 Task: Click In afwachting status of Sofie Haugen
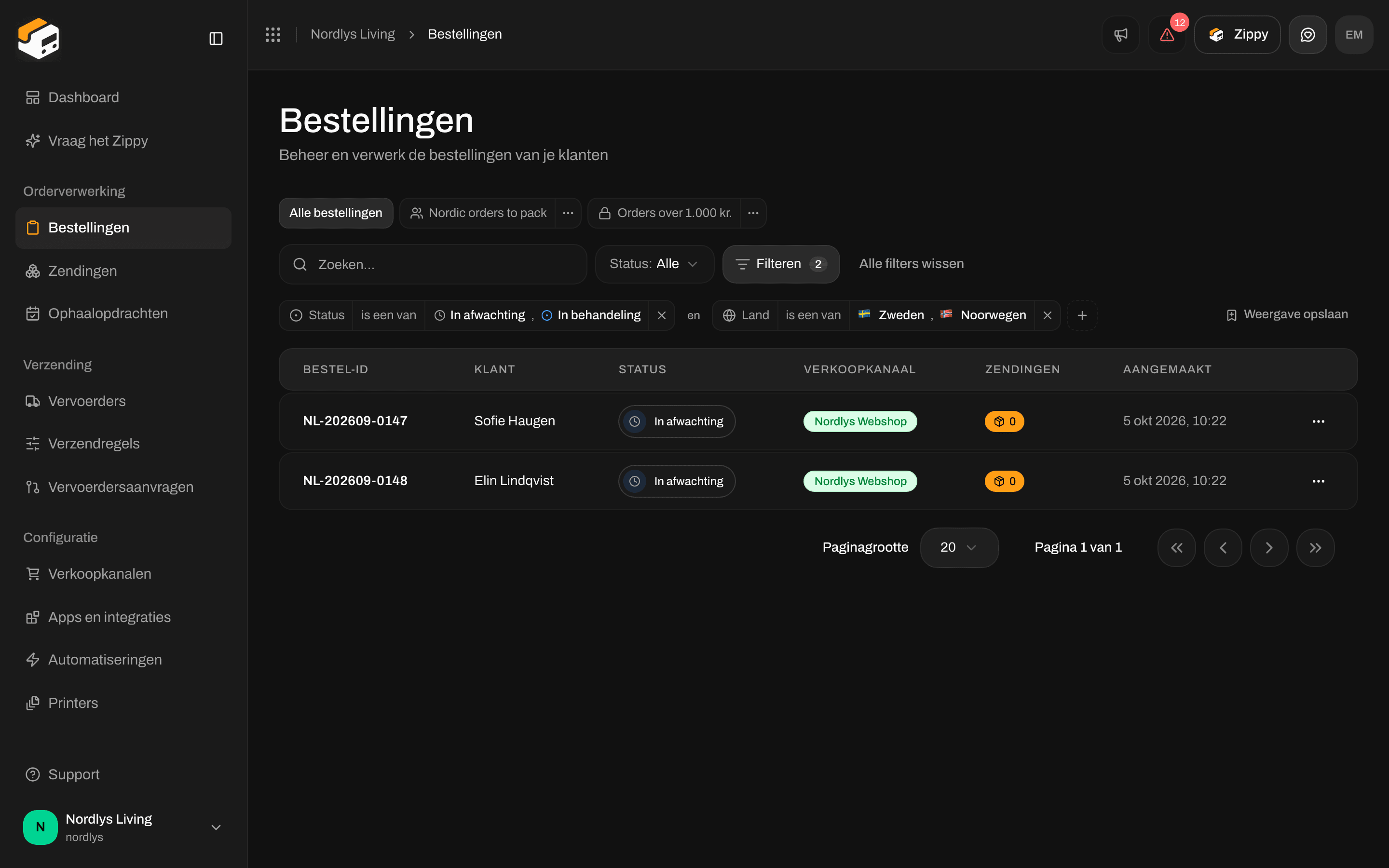(677, 421)
